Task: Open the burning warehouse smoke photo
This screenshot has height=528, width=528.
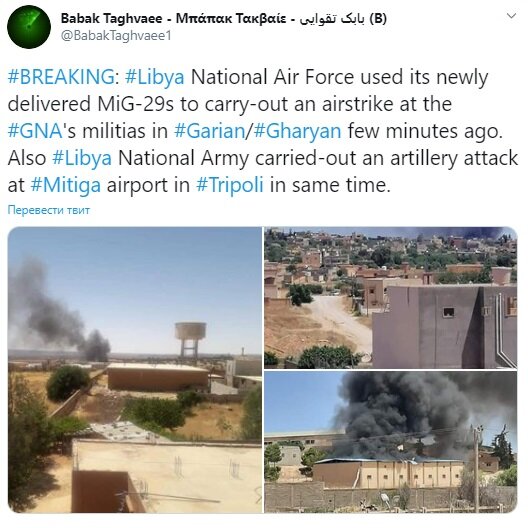Action: point(391,442)
